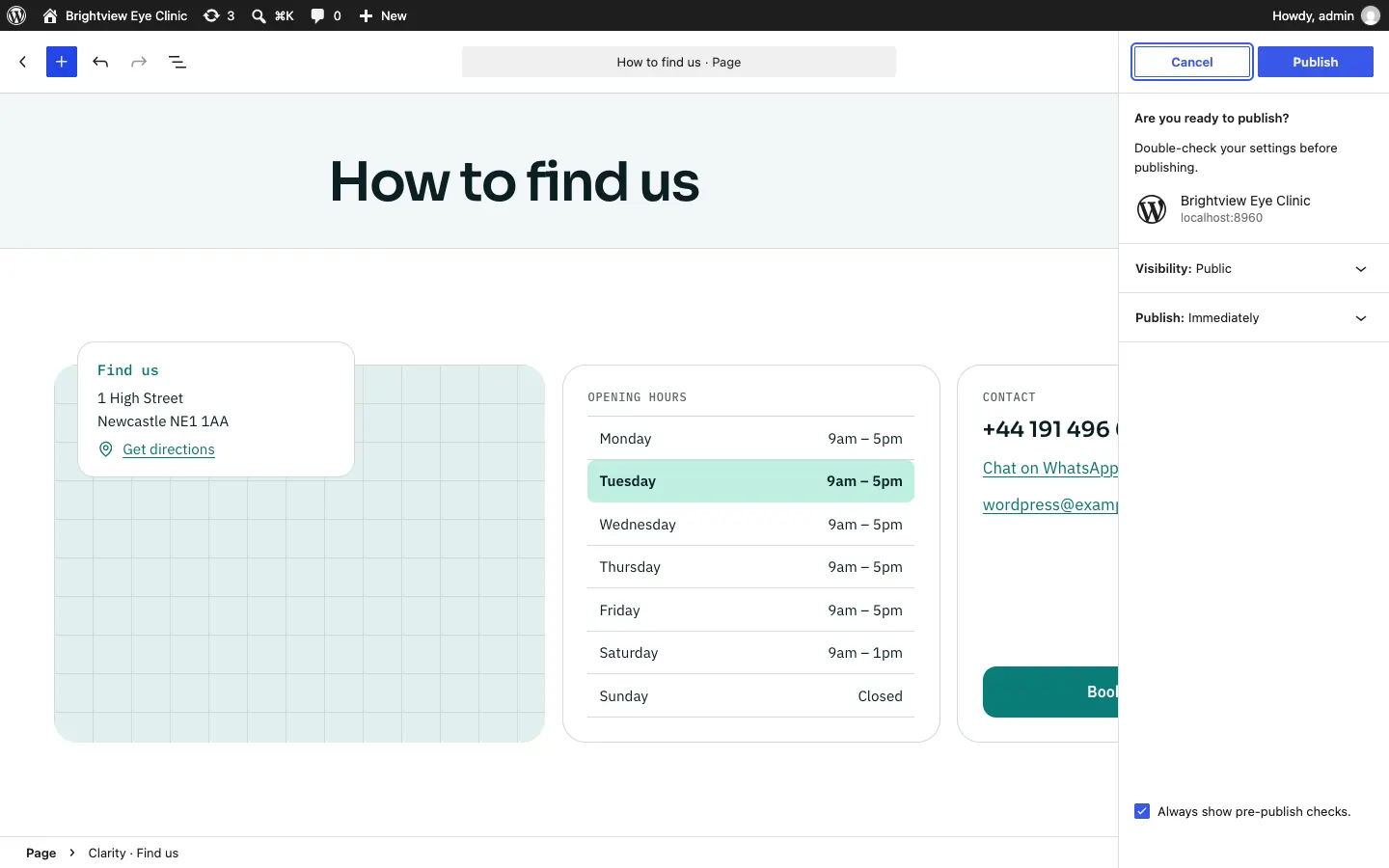Open Brightview Eye Clinic site home link
This screenshot has width=1389, height=868.
[x=115, y=15]
